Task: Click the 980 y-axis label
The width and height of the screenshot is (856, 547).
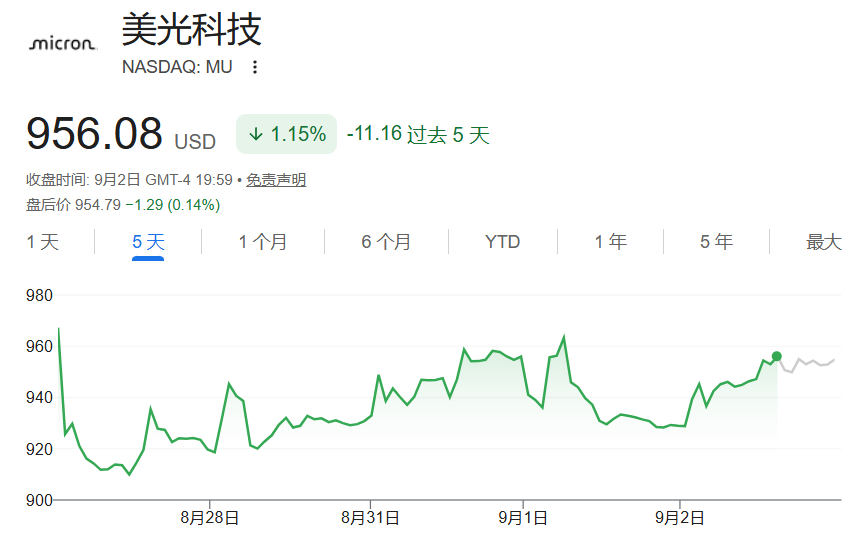Action: 39,295
